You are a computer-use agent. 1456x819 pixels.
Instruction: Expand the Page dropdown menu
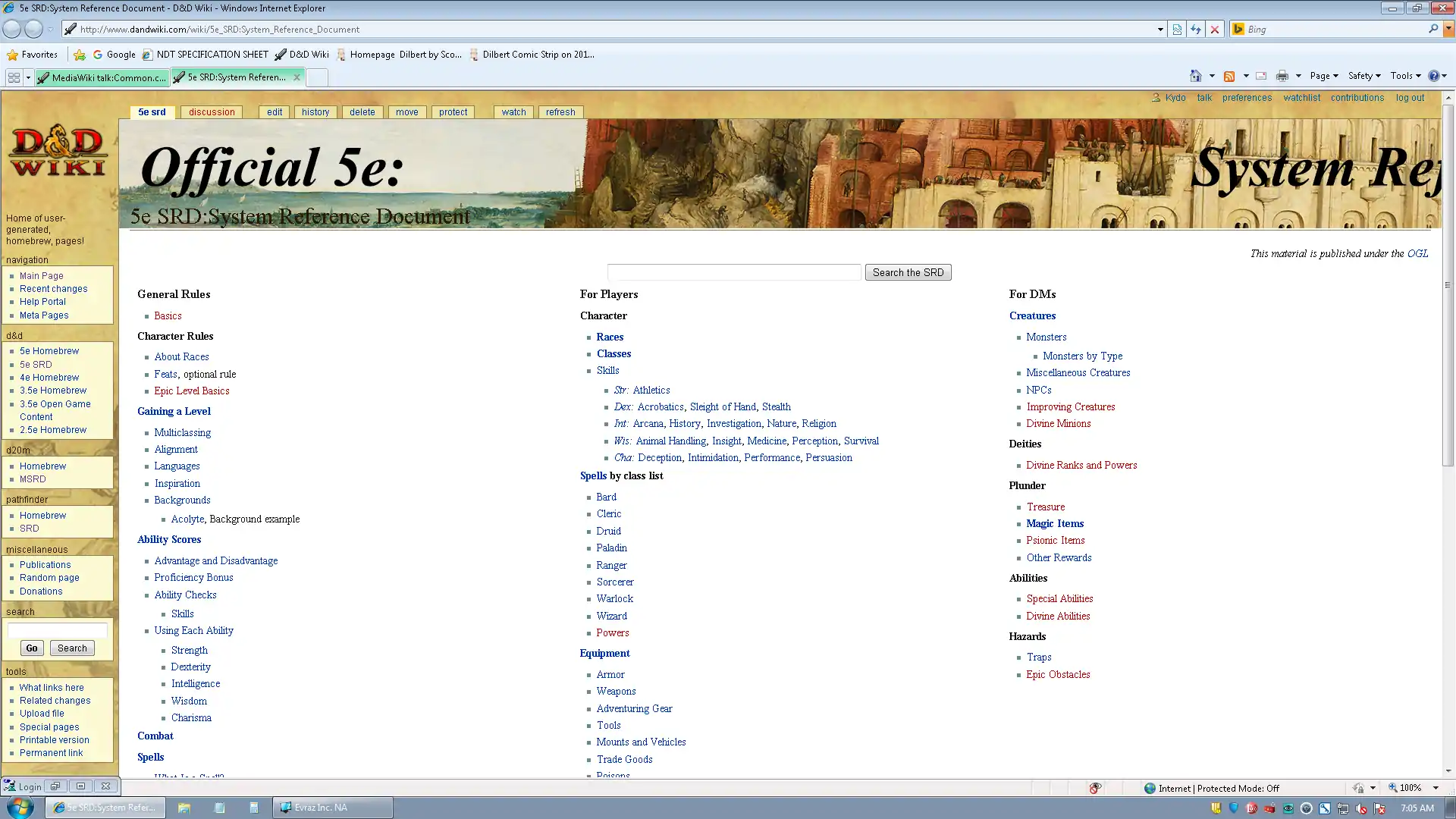1323,76
